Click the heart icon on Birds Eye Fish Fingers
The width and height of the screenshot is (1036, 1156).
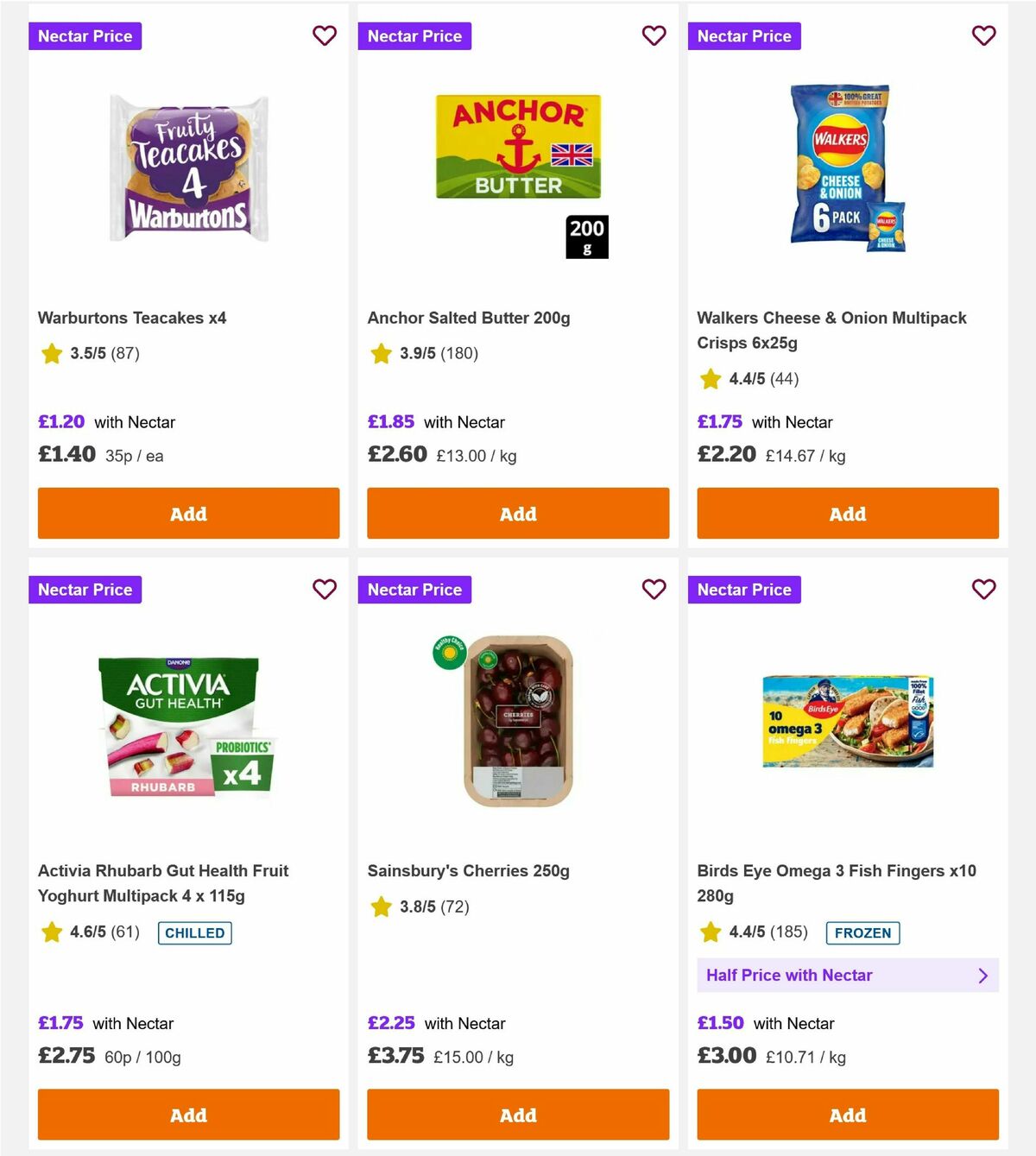tap(984, 590)
